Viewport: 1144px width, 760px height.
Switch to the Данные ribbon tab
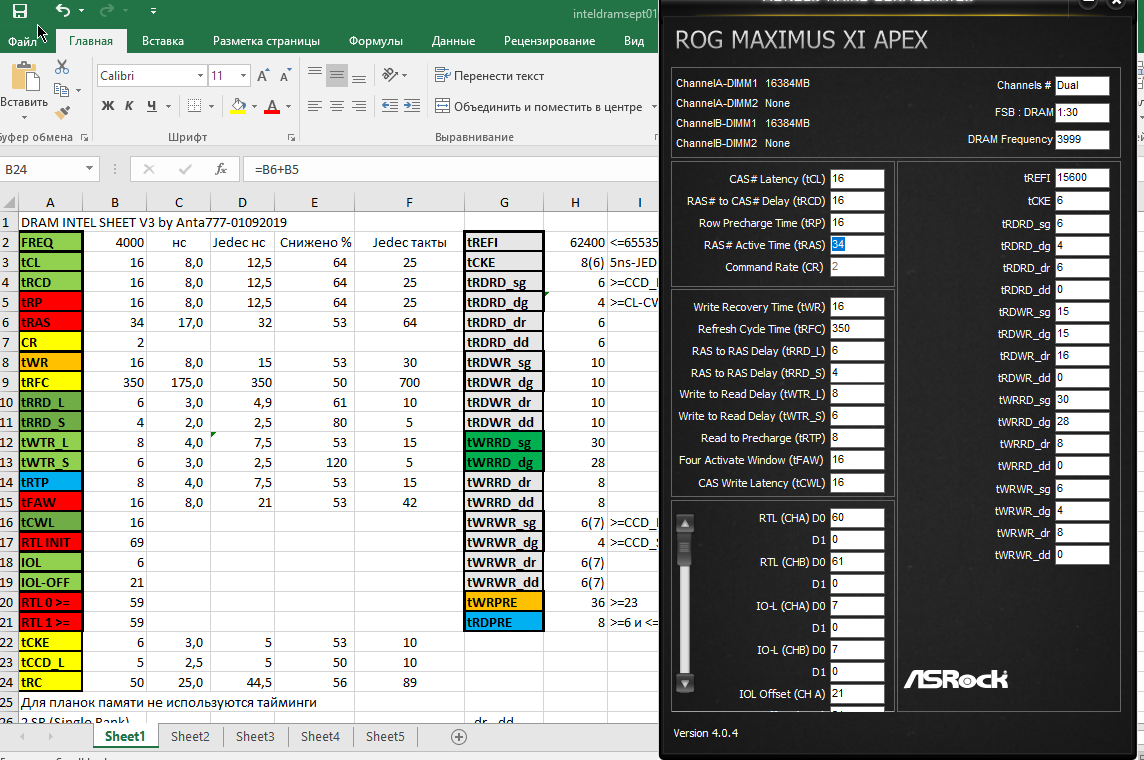pos(453,41)
